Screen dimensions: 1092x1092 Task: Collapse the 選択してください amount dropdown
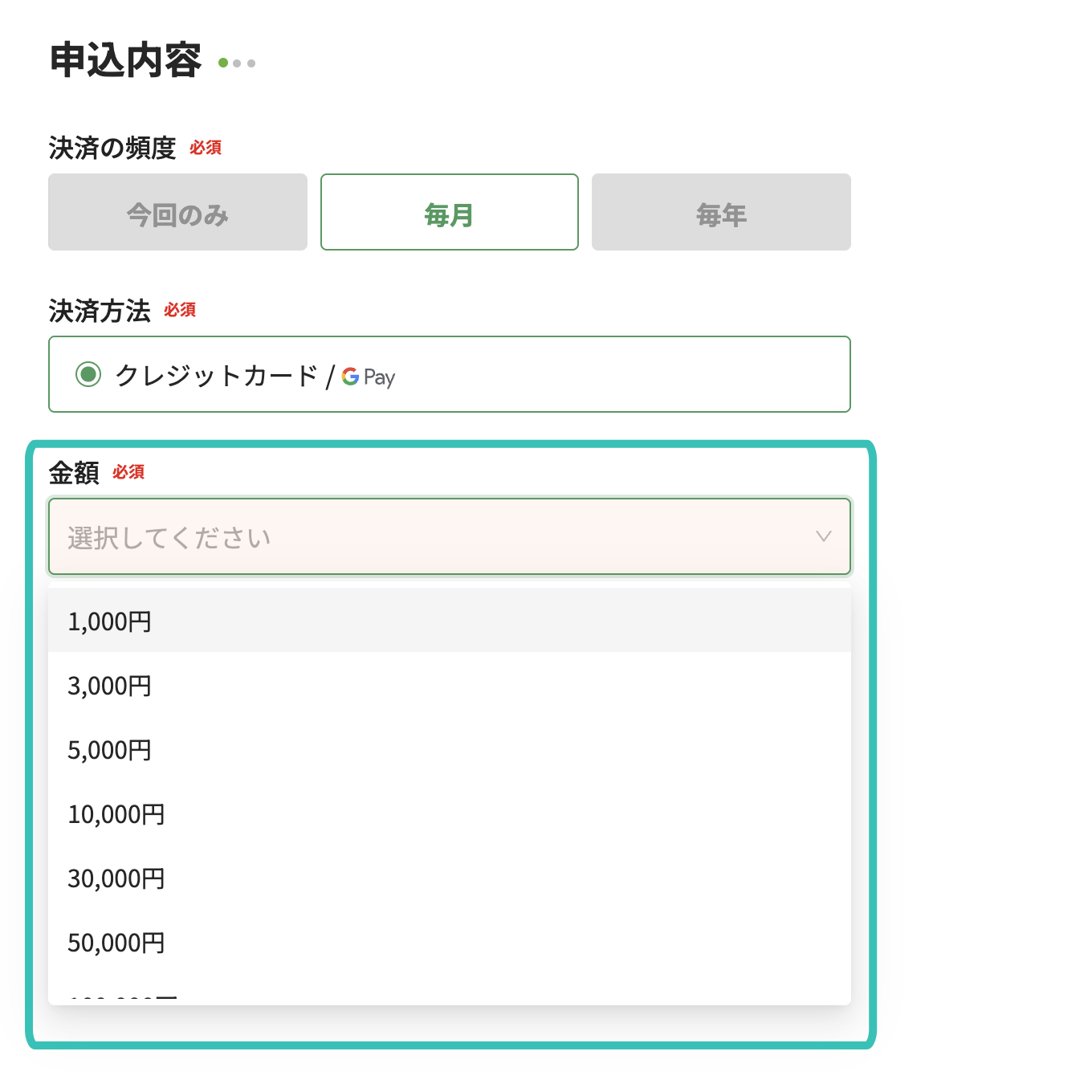pyautogui.click(x=434, y=536)
